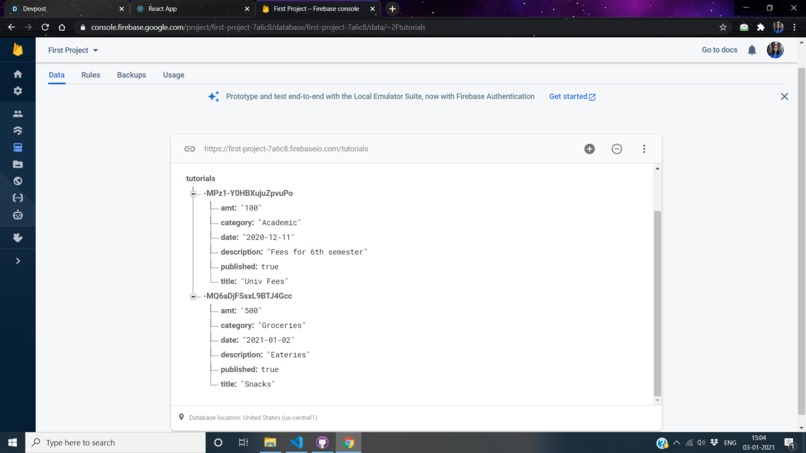Open Machine Learning robot icon in sidebar

(x=17, y=215)
